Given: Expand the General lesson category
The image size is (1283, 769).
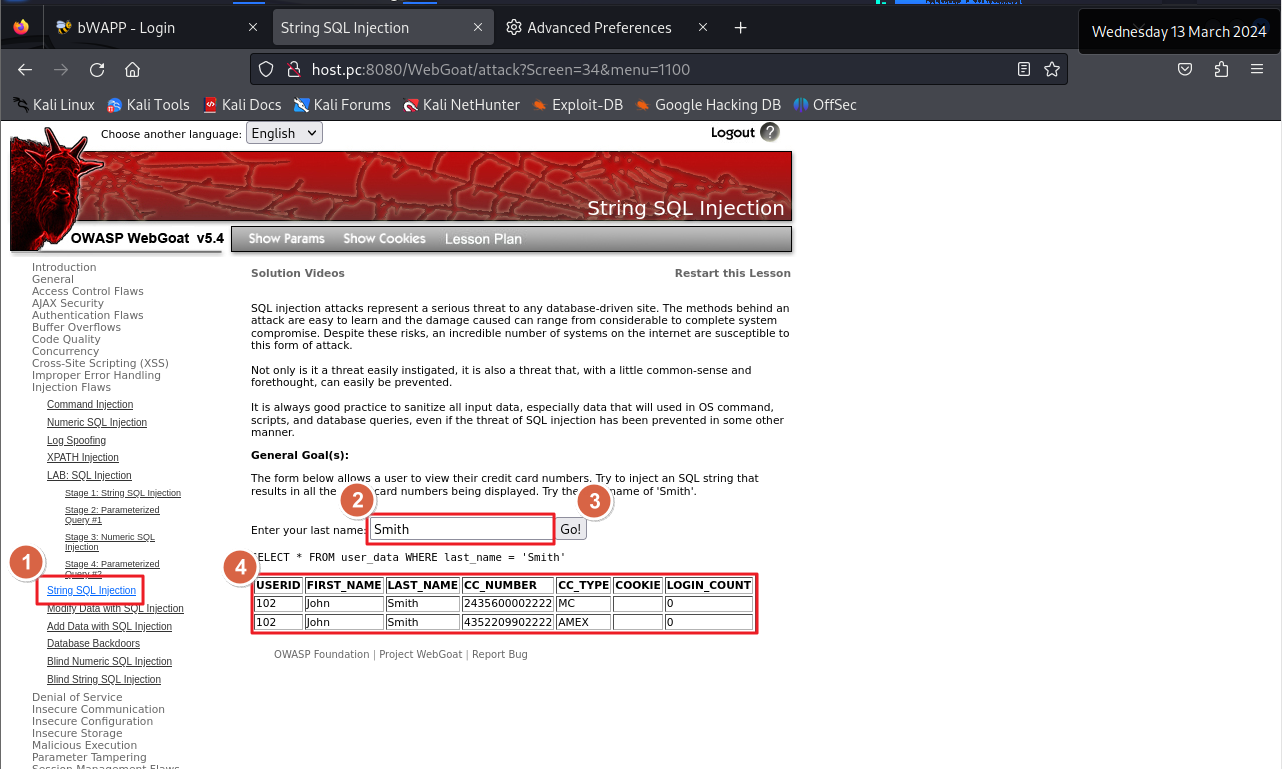Looking at the screenshot, I should [53, 279].
